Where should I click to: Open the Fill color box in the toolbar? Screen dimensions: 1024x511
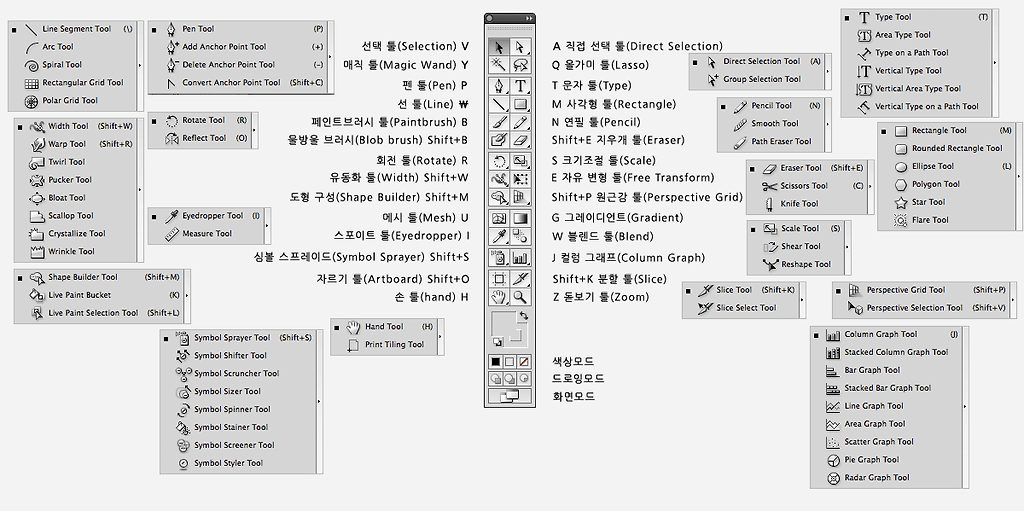tap(504, 323)
